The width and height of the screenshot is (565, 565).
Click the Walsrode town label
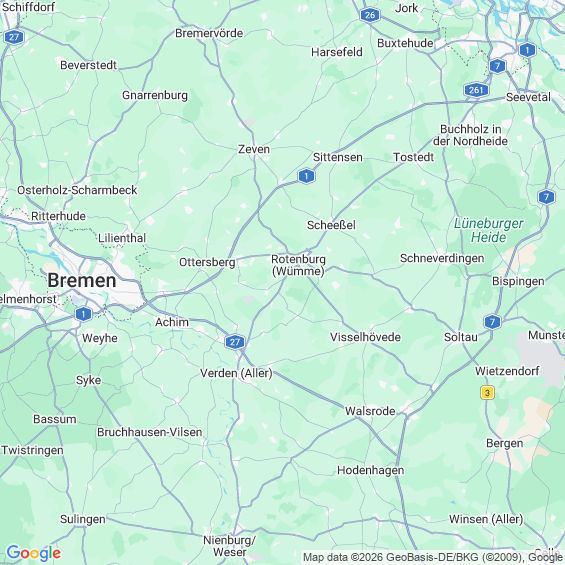click(x=370, y=411)
